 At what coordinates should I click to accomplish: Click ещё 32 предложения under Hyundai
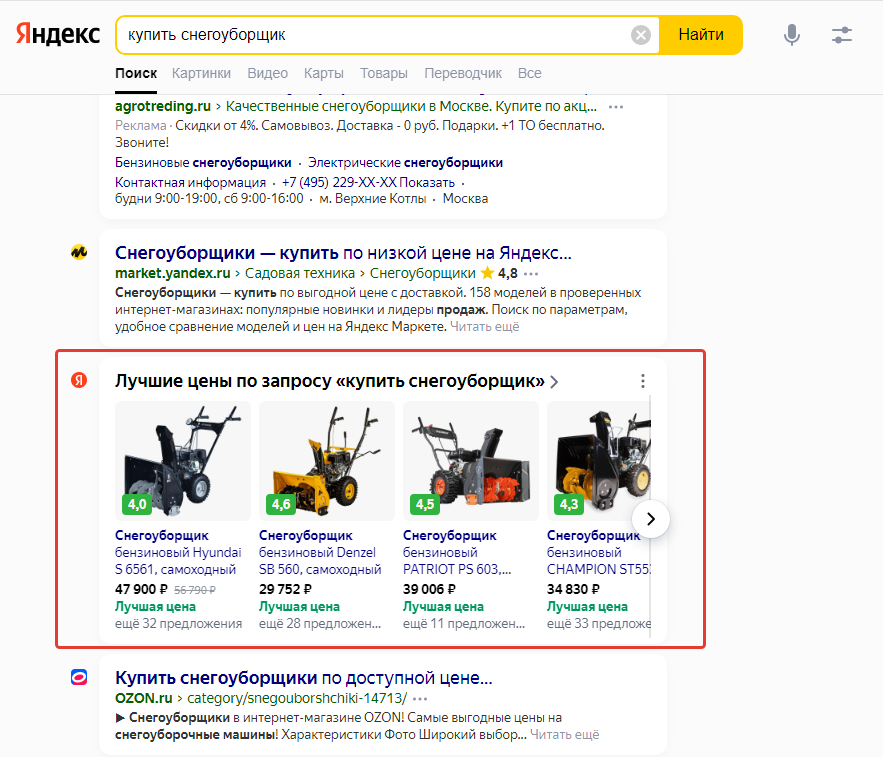(179, 624)
